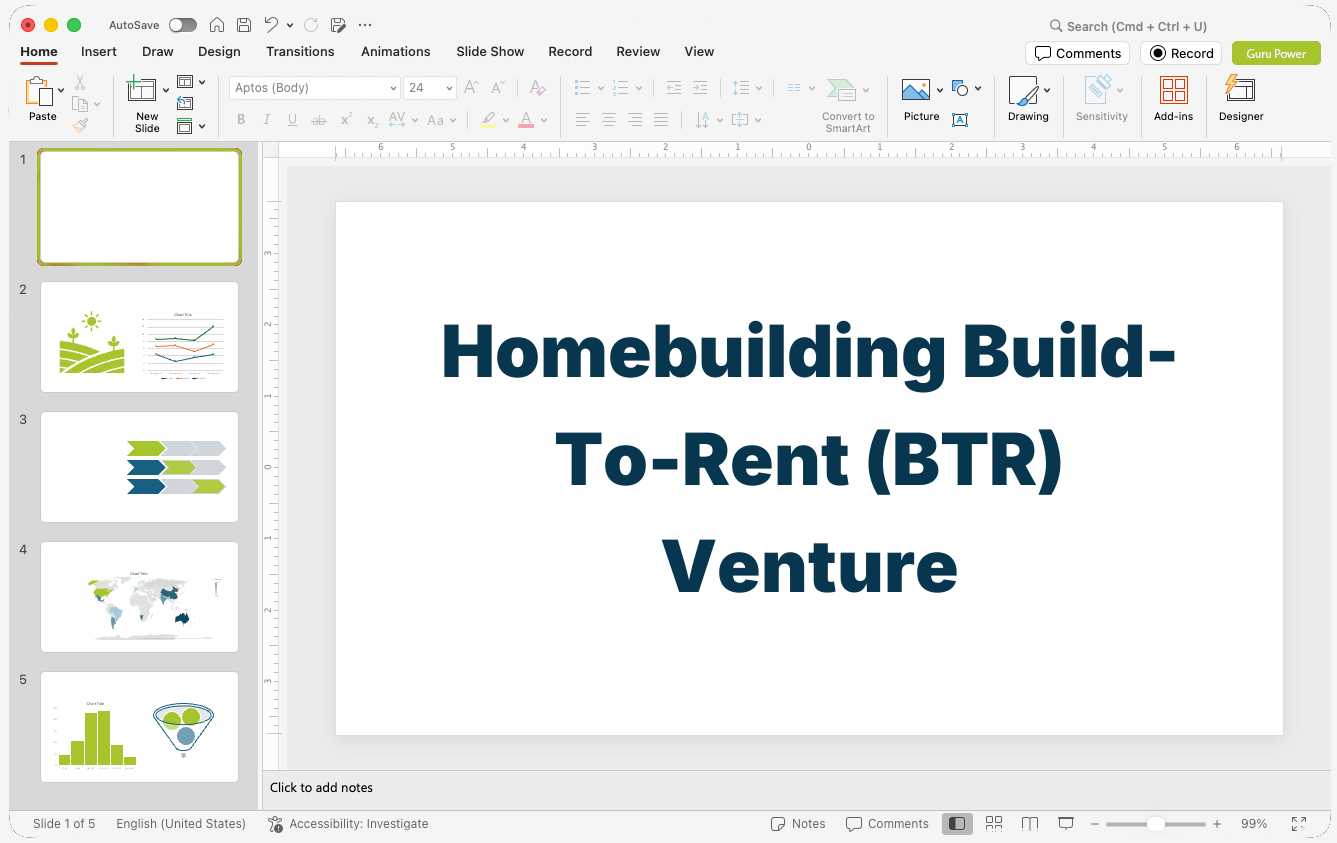This screenshot has height=843, width=1337.
Task: Expand the Paste options arrow
Action: [62, 90]
